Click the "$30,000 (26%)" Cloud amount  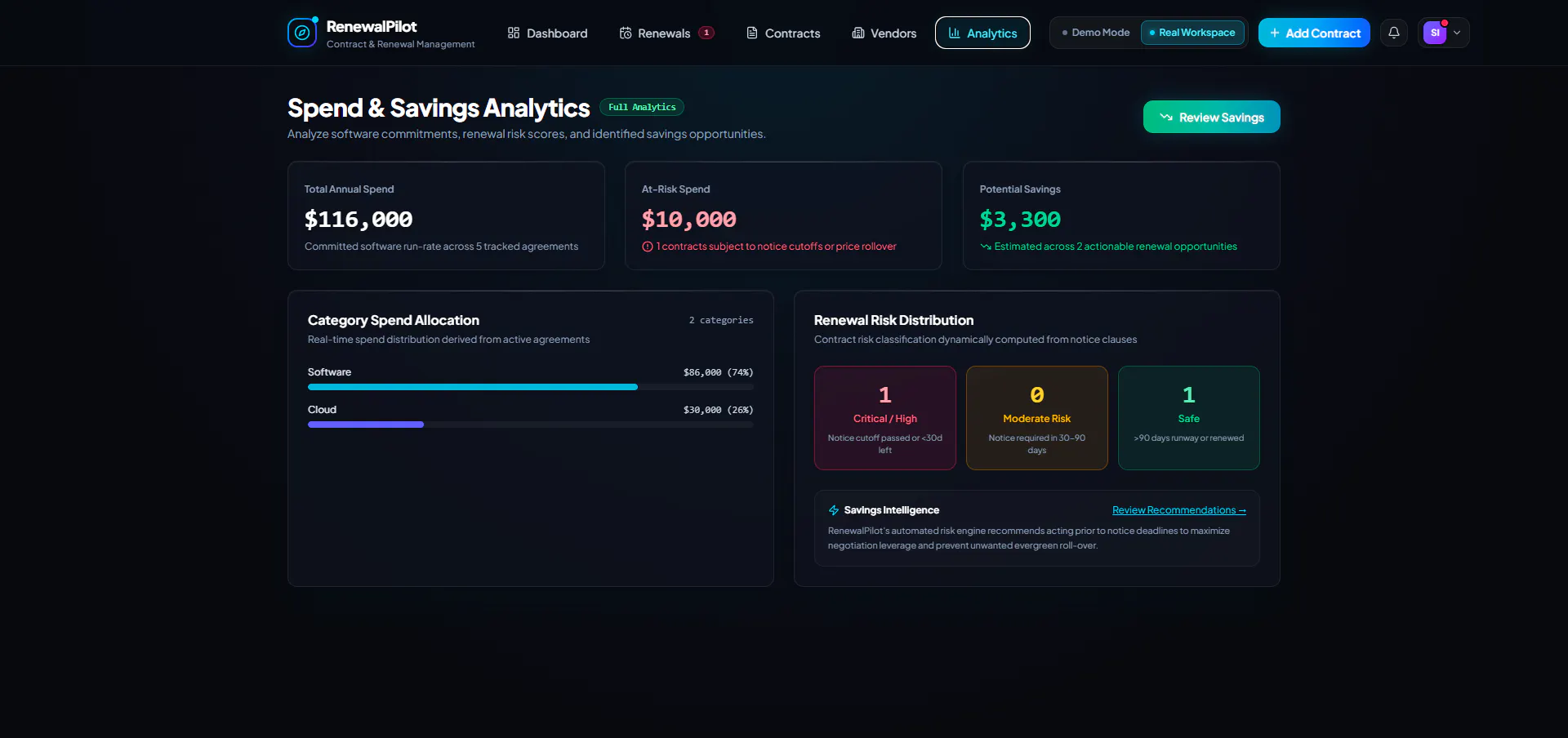tap(719, 410)
